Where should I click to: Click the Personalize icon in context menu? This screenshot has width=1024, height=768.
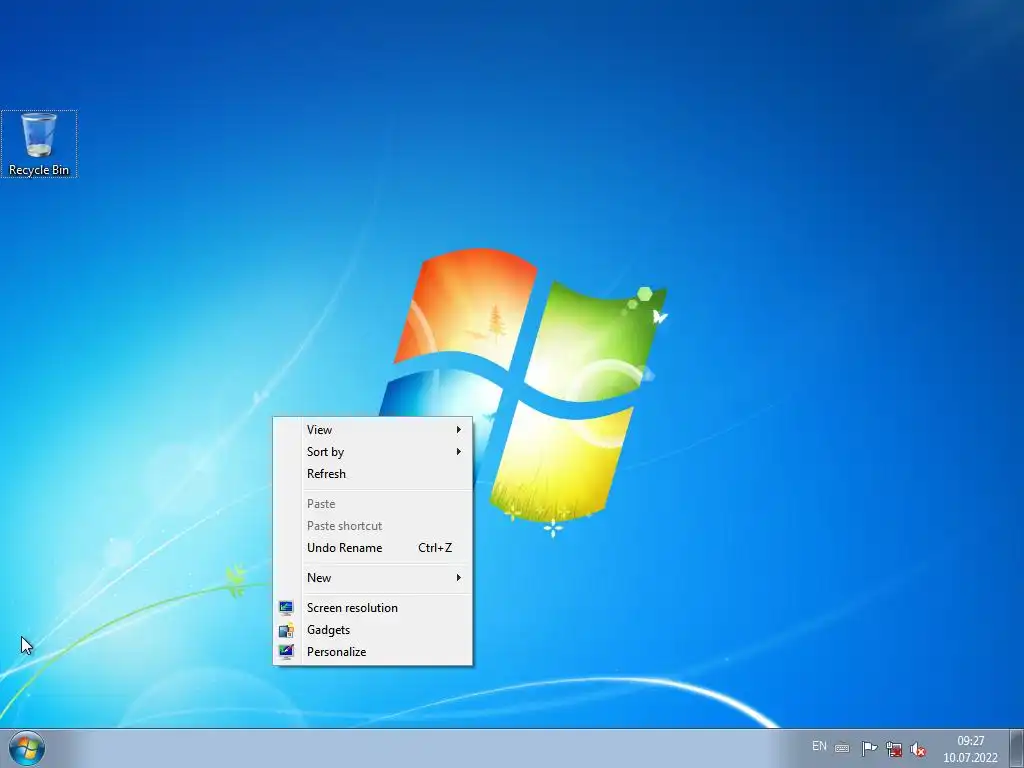(286, 652)
